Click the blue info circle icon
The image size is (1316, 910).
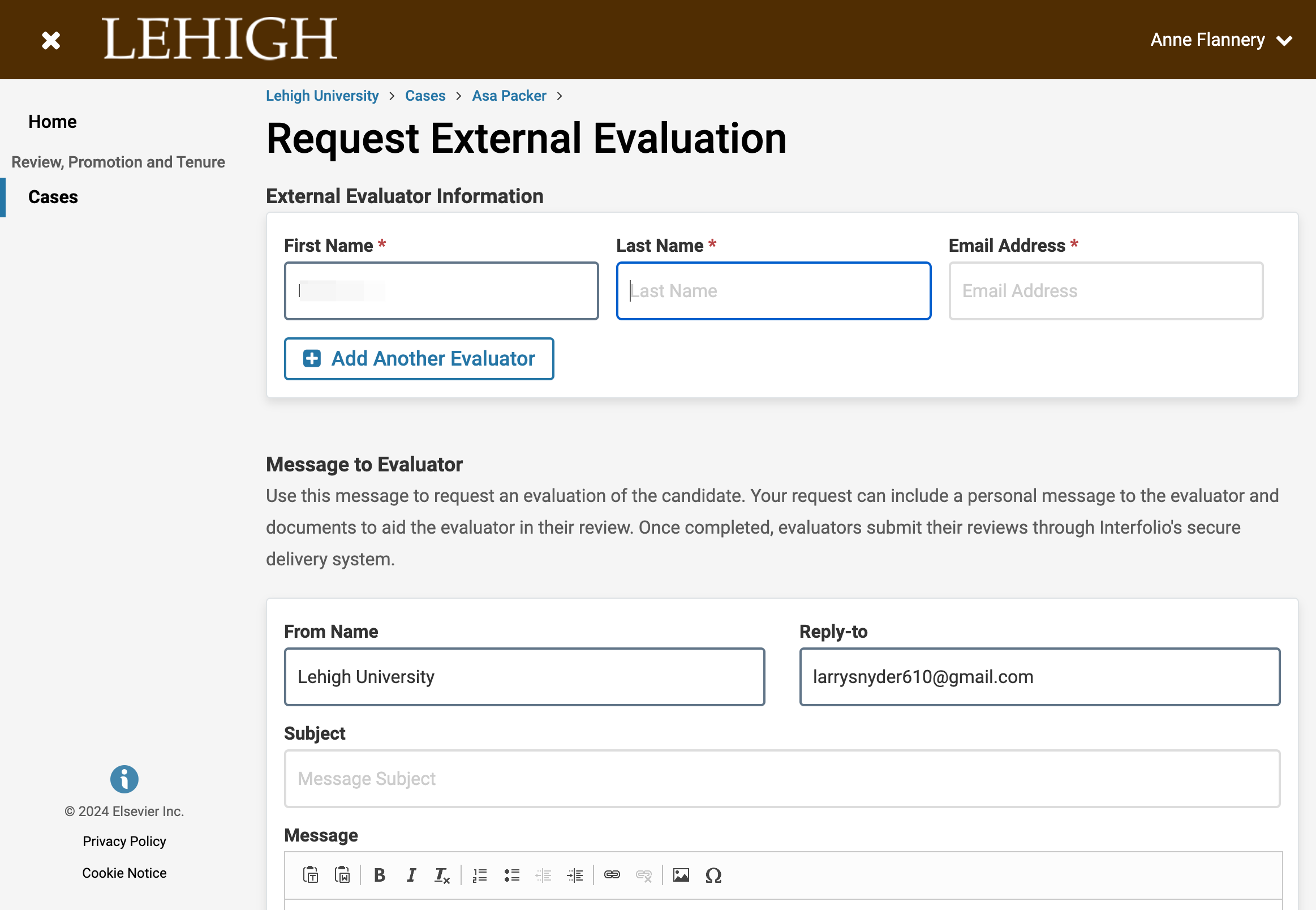coord(124,779)
